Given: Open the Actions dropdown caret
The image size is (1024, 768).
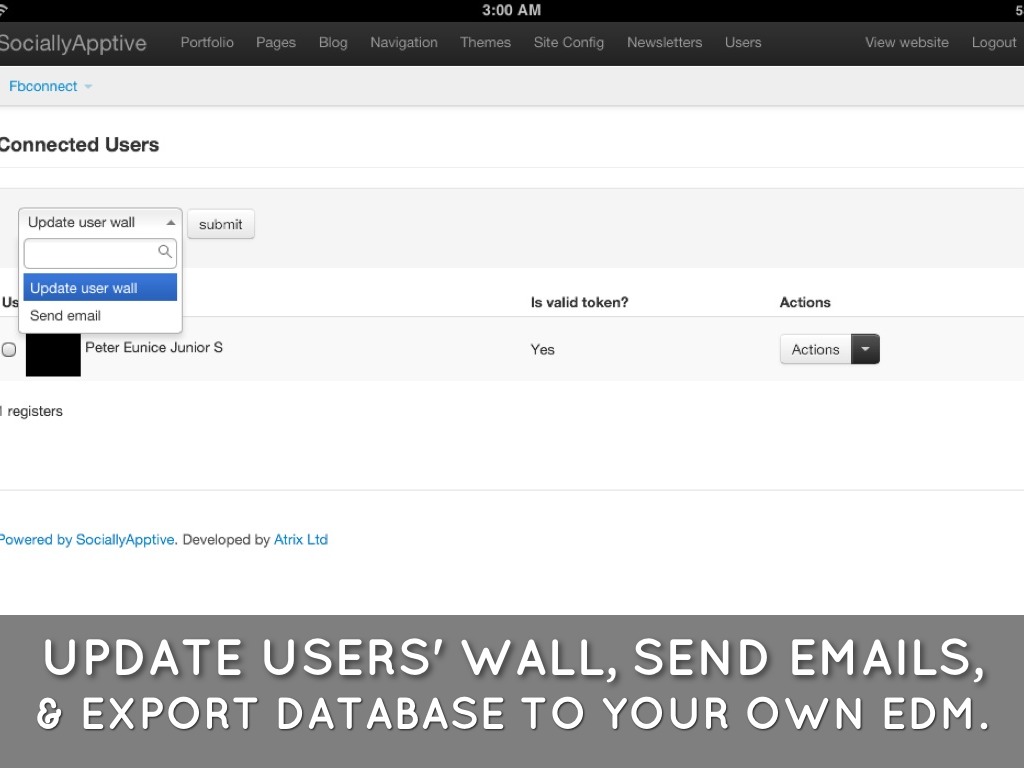Looking at the screenshot, I should pos(865,349).
